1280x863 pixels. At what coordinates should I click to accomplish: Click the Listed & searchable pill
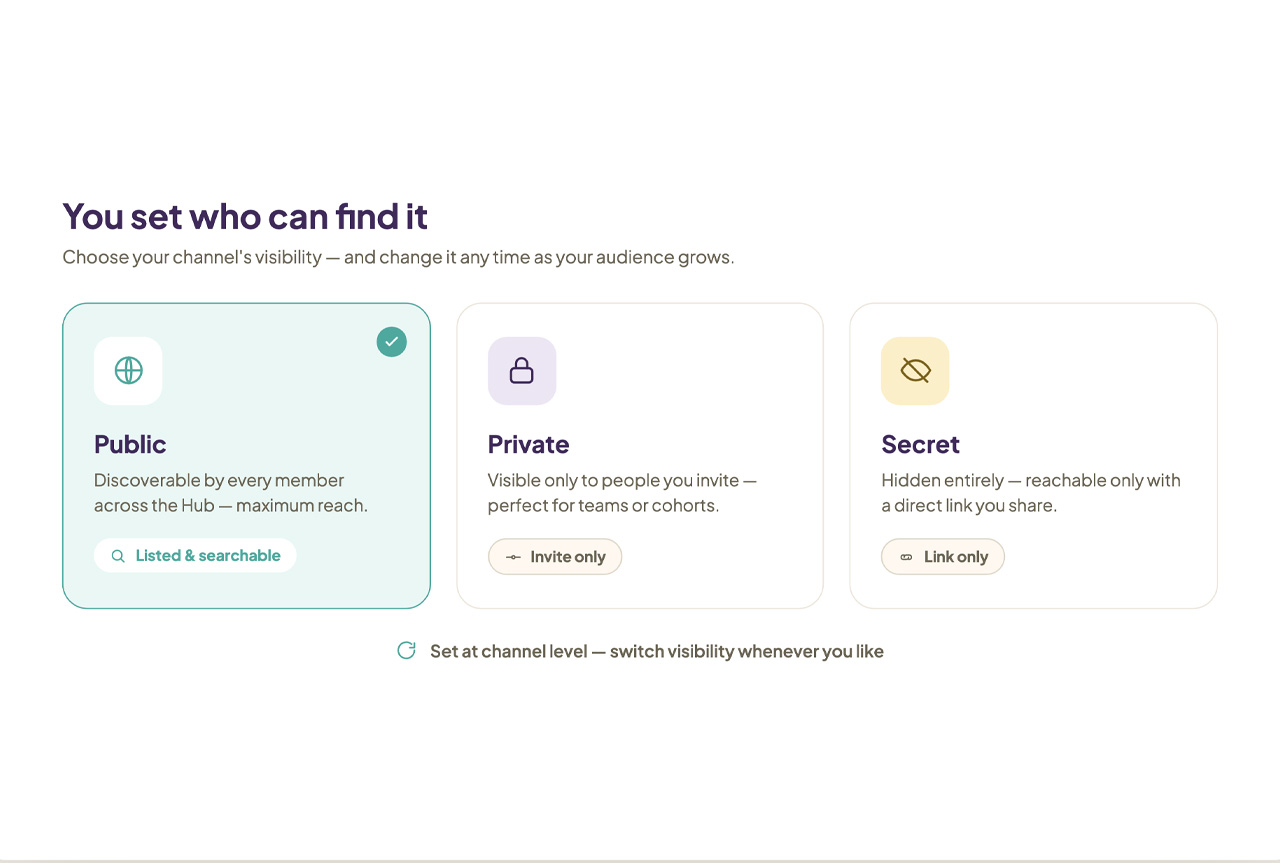coord(195,556)
